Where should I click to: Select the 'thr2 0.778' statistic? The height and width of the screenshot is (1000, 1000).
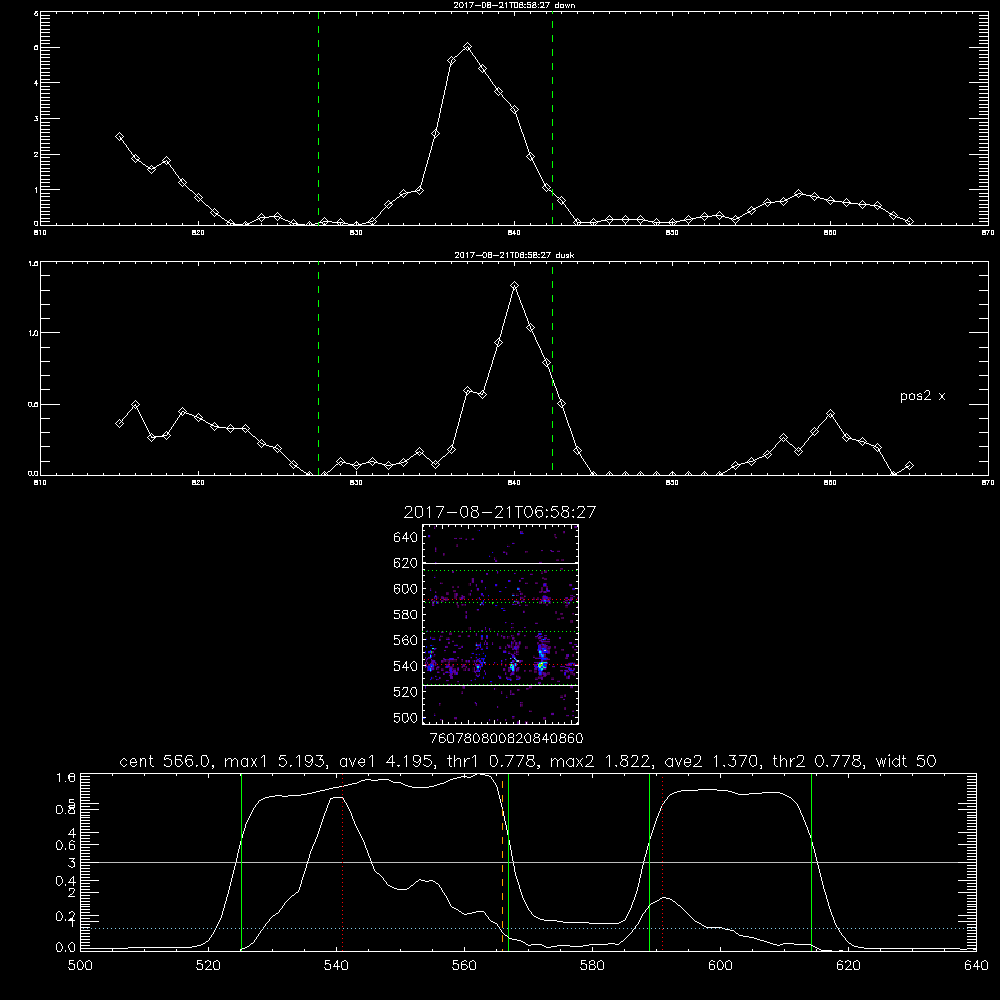tap(818, 761)
